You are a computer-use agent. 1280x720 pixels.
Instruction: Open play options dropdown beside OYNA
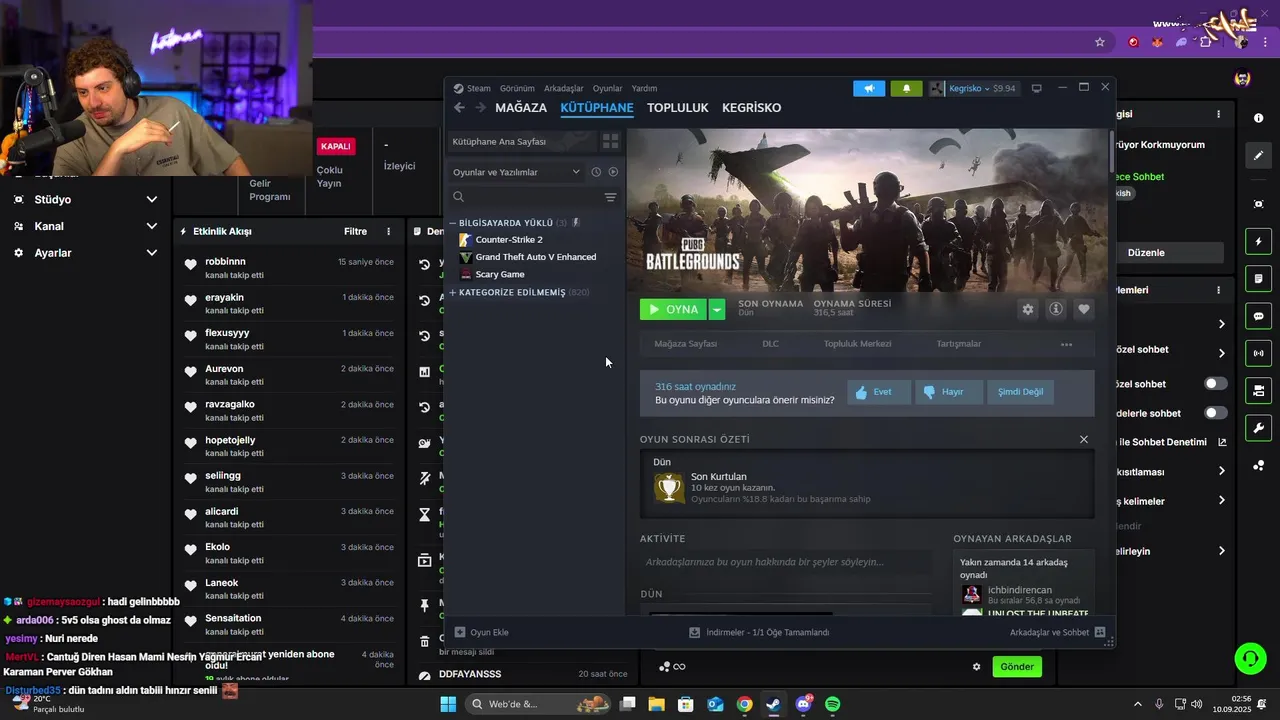[x=717, y=309]
